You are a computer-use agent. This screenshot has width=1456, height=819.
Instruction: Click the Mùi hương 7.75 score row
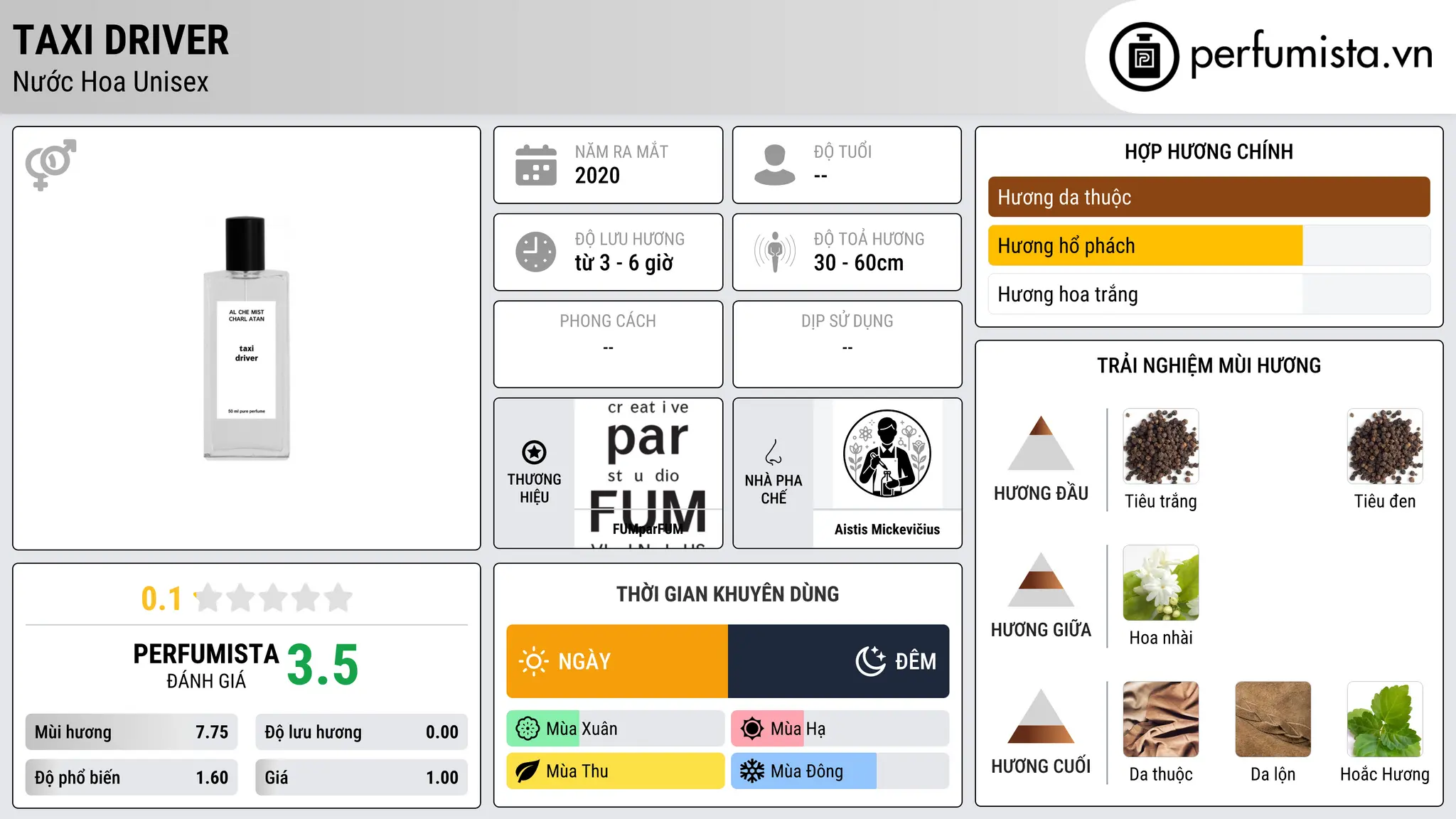132,732
